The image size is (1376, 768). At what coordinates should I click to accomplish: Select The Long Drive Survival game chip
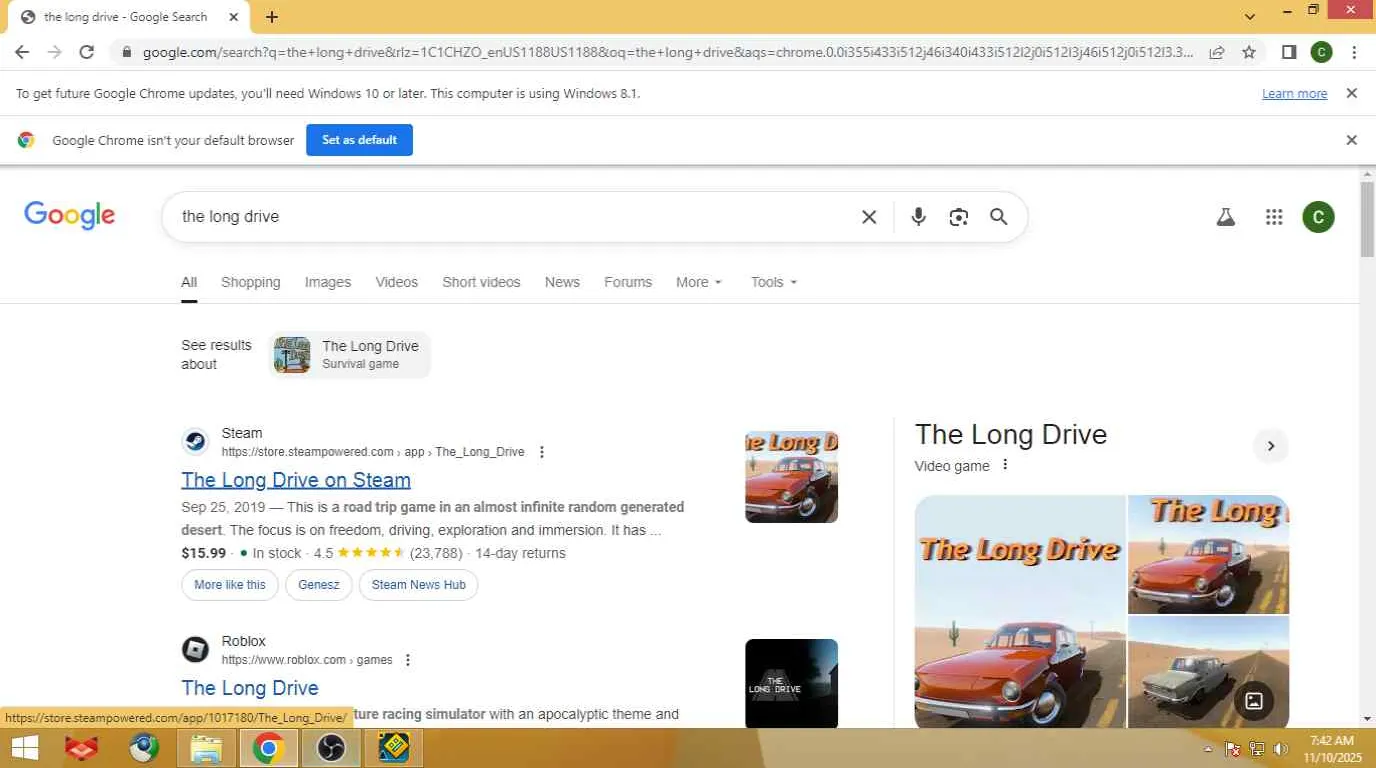click(350, 355)
